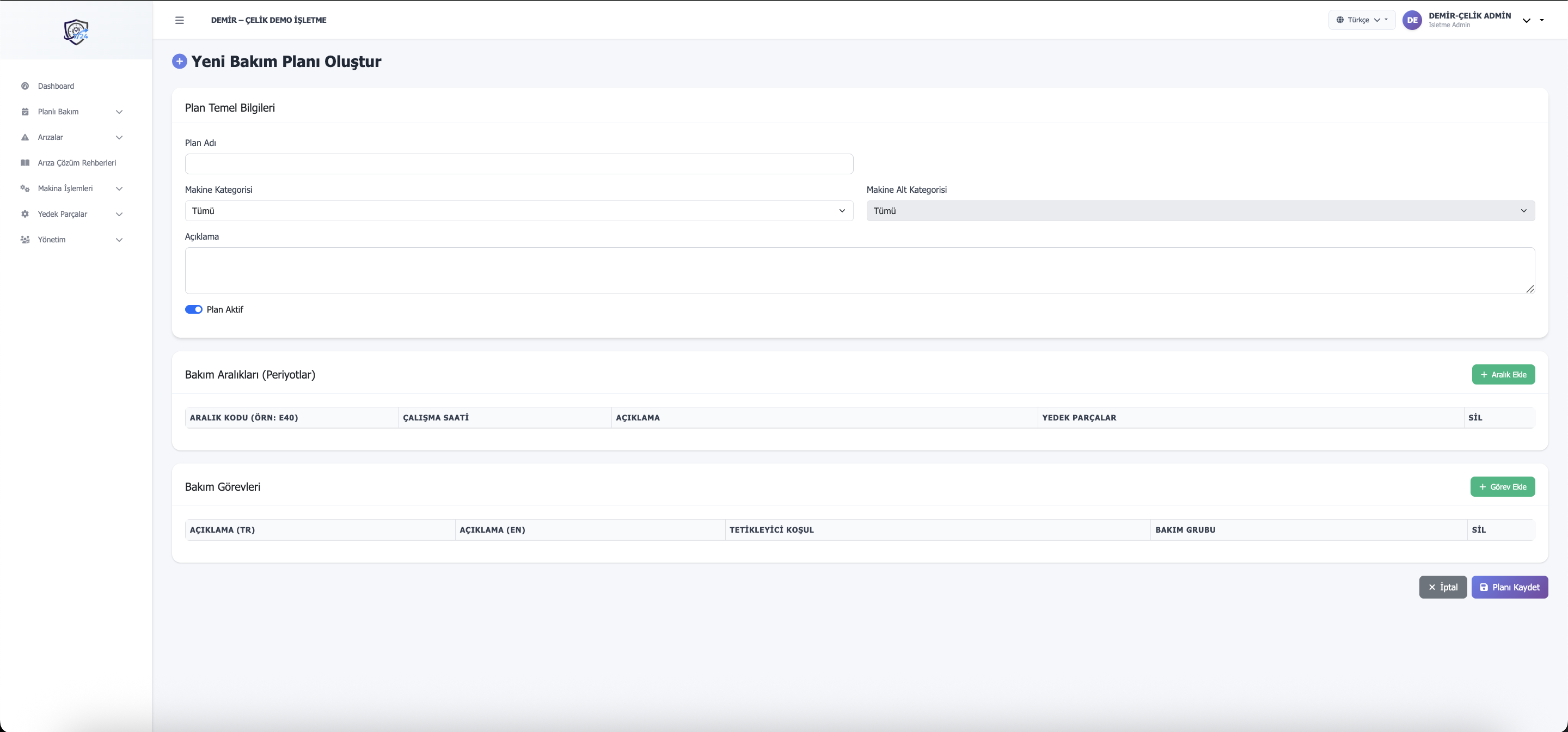Image resolution: width=1568 pixels, height=732 pixels.
Task: Open the Makine Alt Kategorisi dropdown
Action: pyautogui.click(x=1200, y=211)
